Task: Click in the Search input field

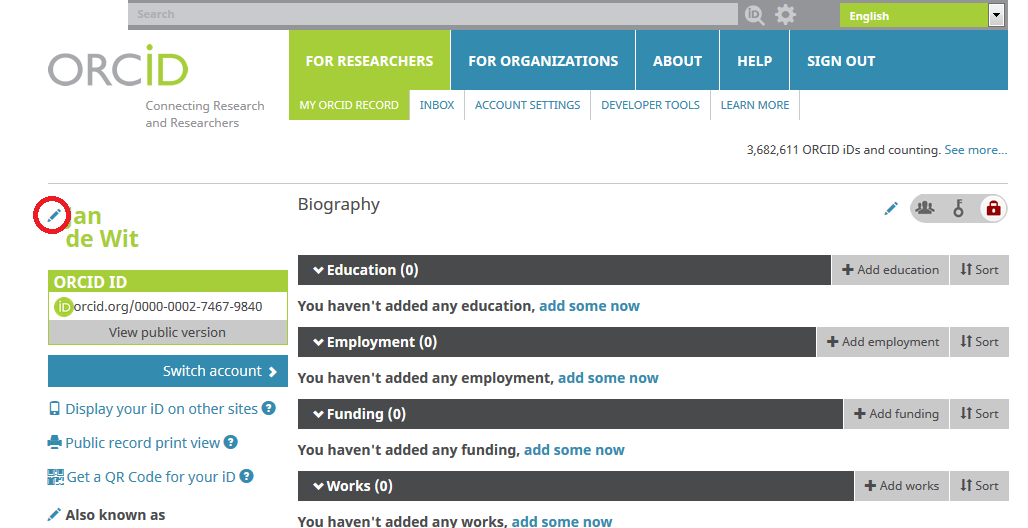Action: 433,14
